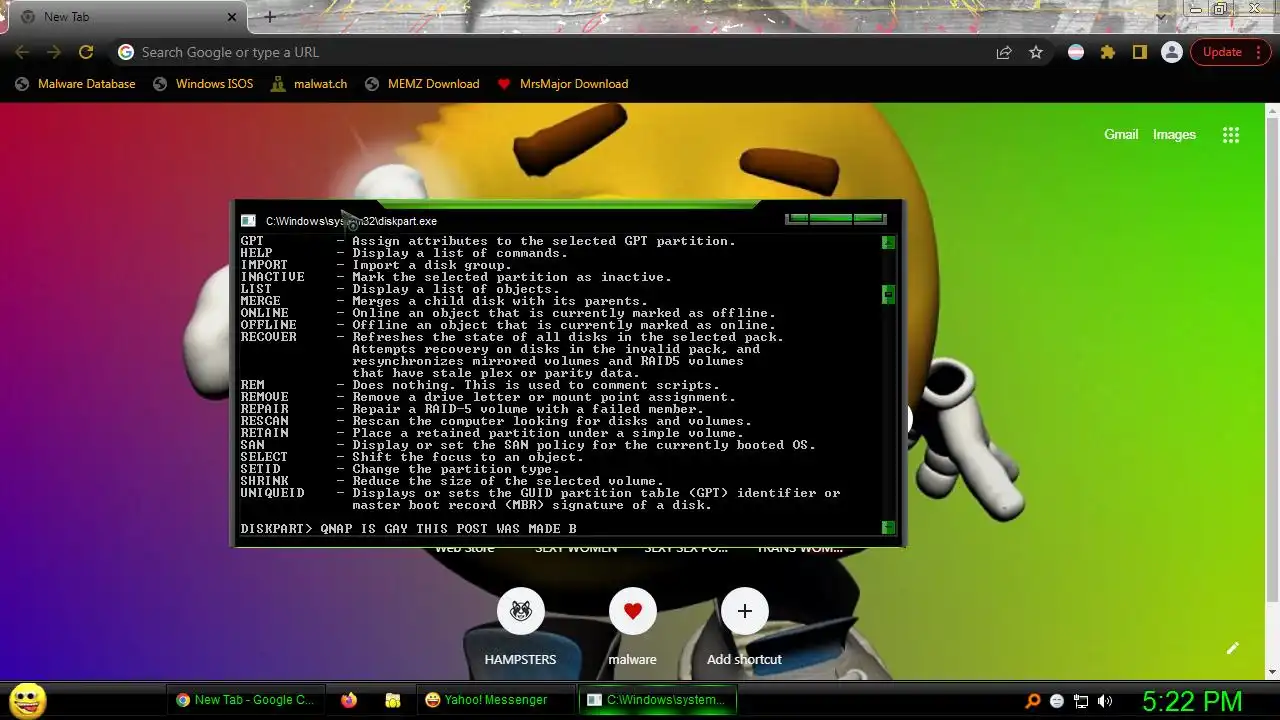Open the network tray icon
This screenshot has width=1280, height=720.
tap(1081, 701)
